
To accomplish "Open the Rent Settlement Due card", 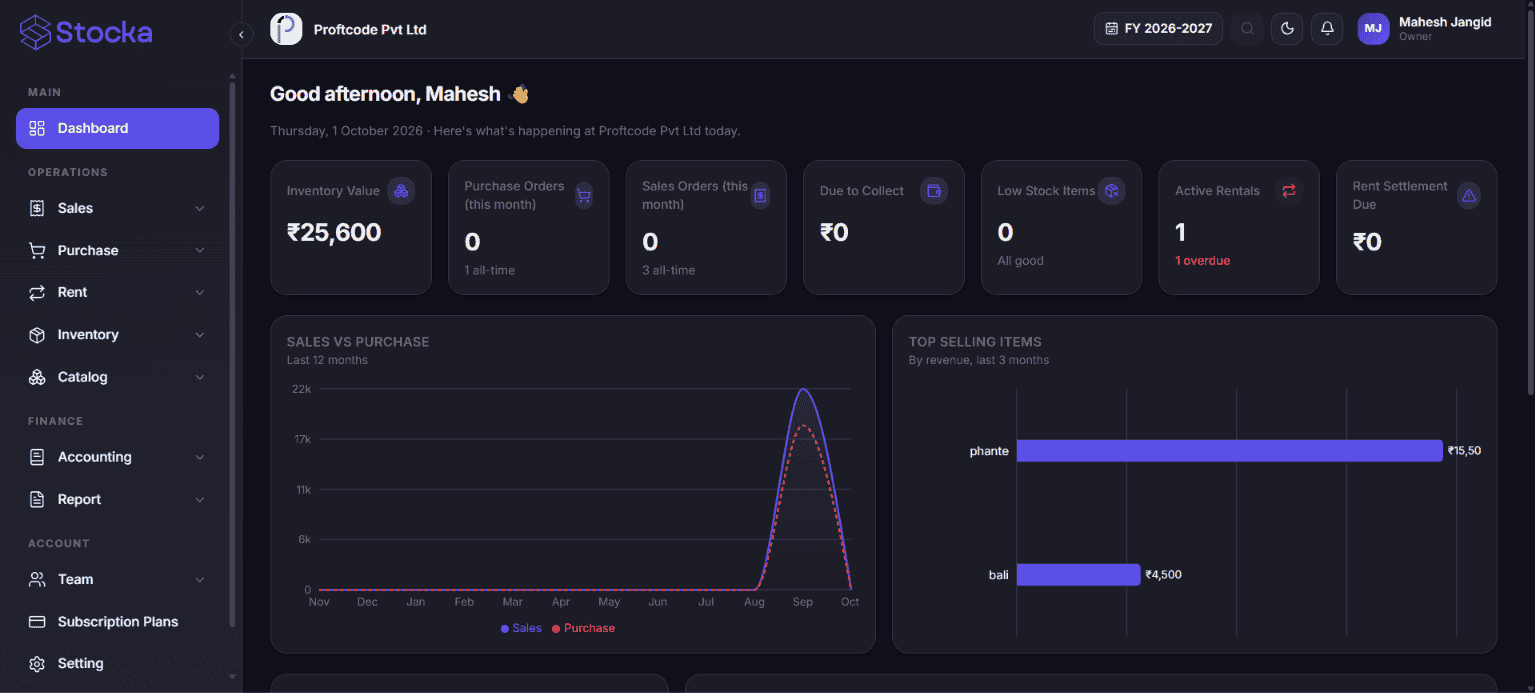I will 1417,228.
